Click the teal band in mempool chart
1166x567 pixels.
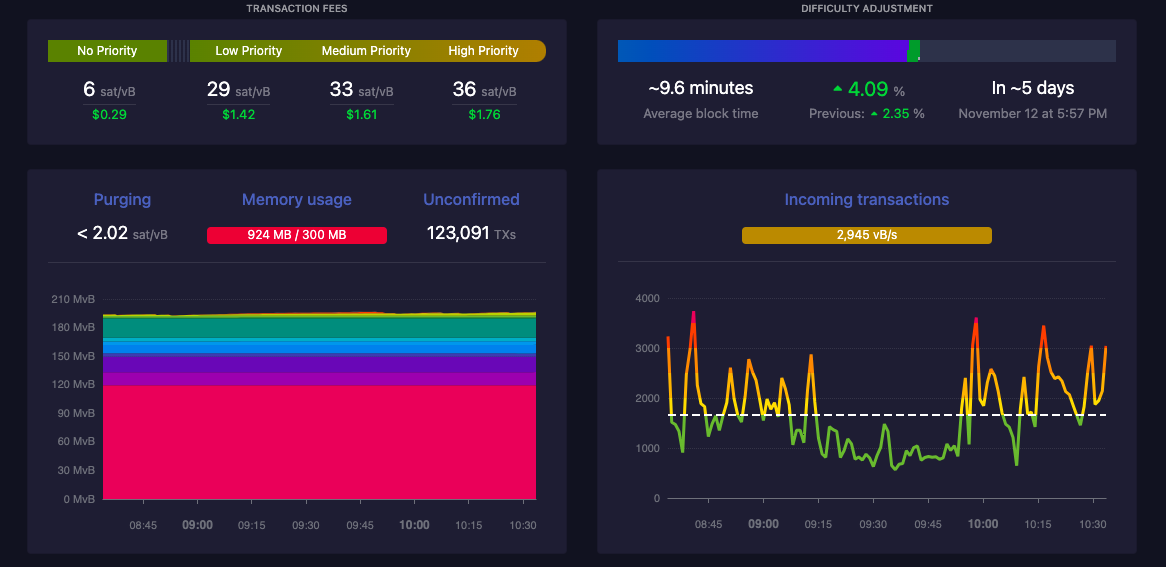pyautogui.click(x=320, y=327)
